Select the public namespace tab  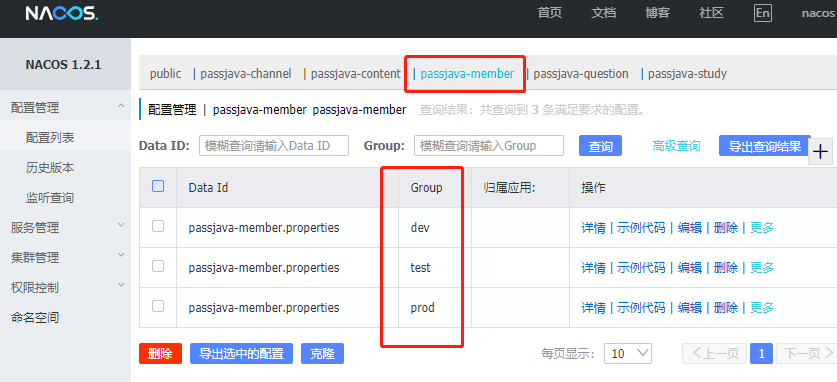pos(165,74)
